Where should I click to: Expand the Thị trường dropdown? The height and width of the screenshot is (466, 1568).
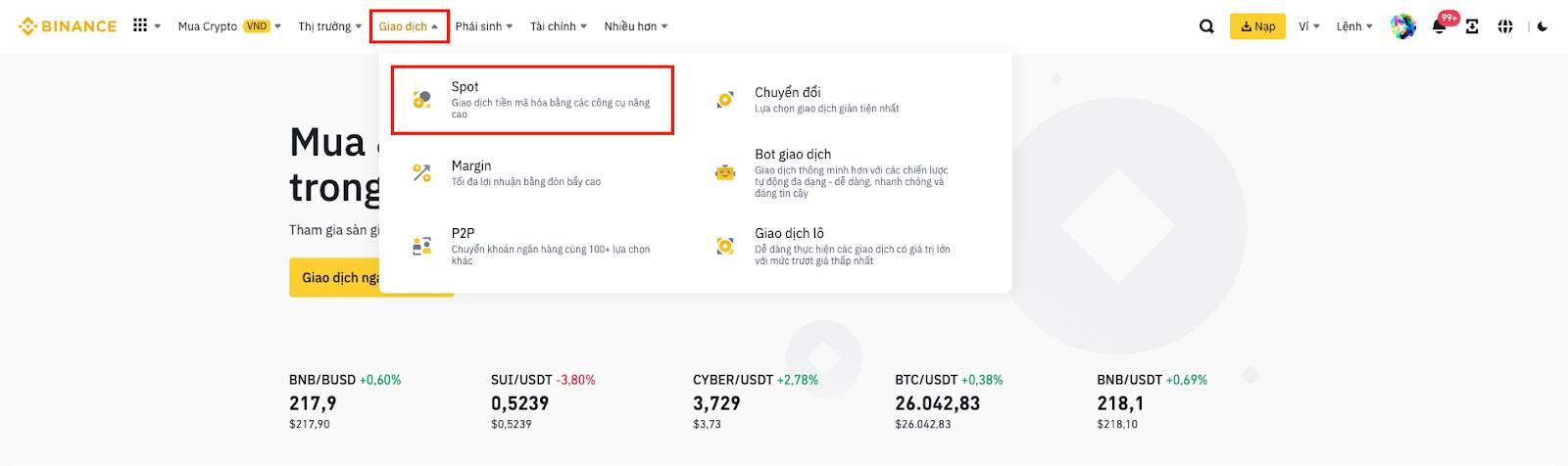pos(330,26)
